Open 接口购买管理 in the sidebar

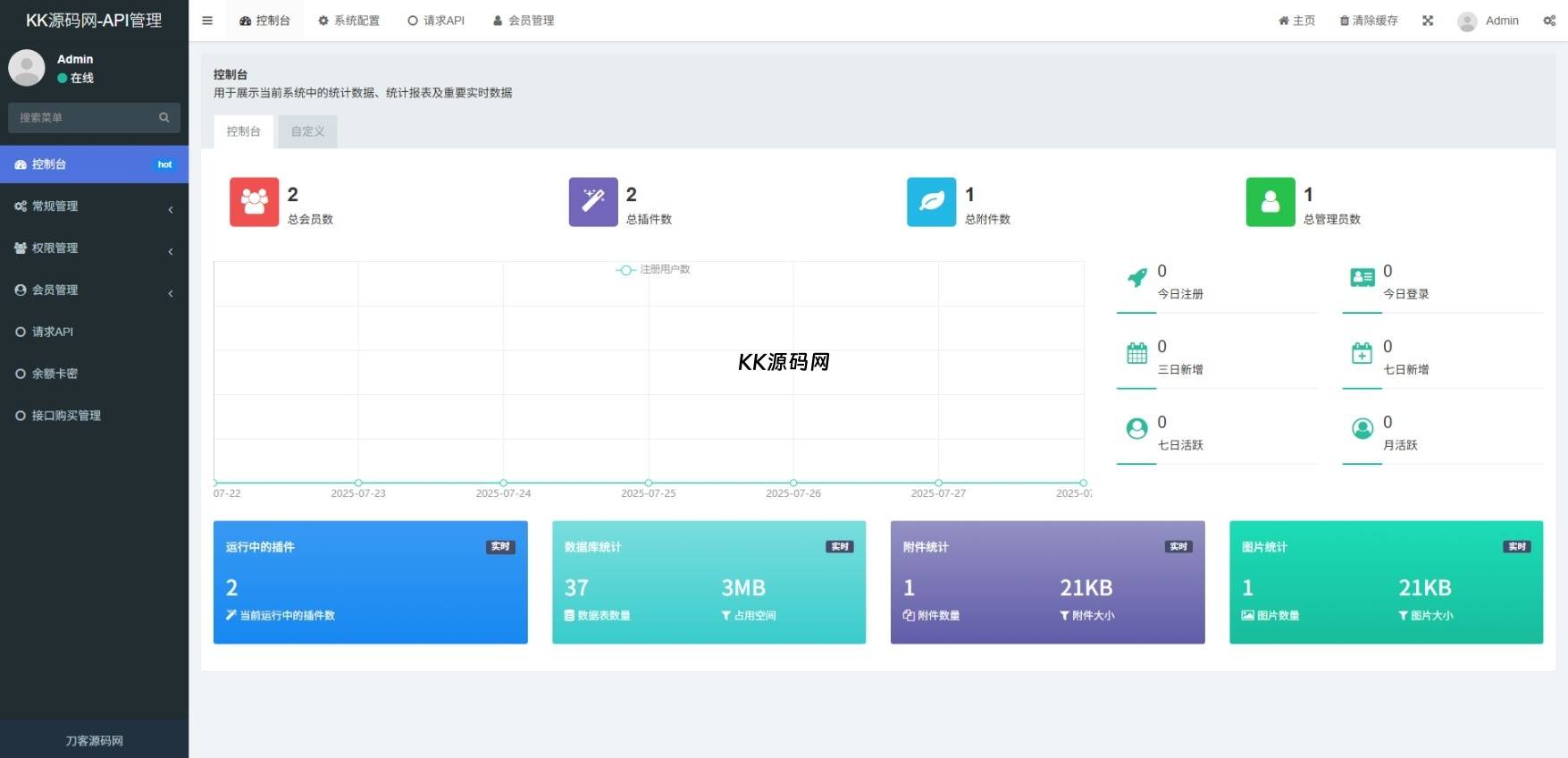click(94, 416)
